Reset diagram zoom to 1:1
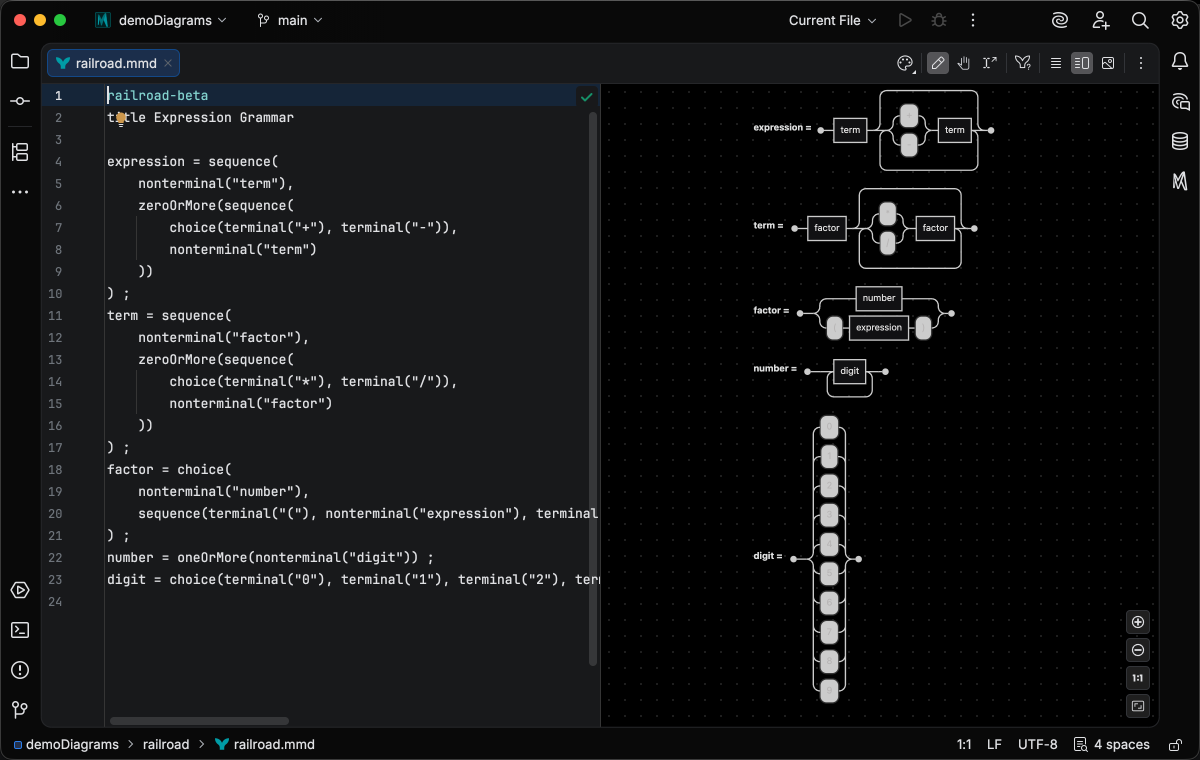The width and height of the screenshot is (1200, 760). click(1138, 678)
